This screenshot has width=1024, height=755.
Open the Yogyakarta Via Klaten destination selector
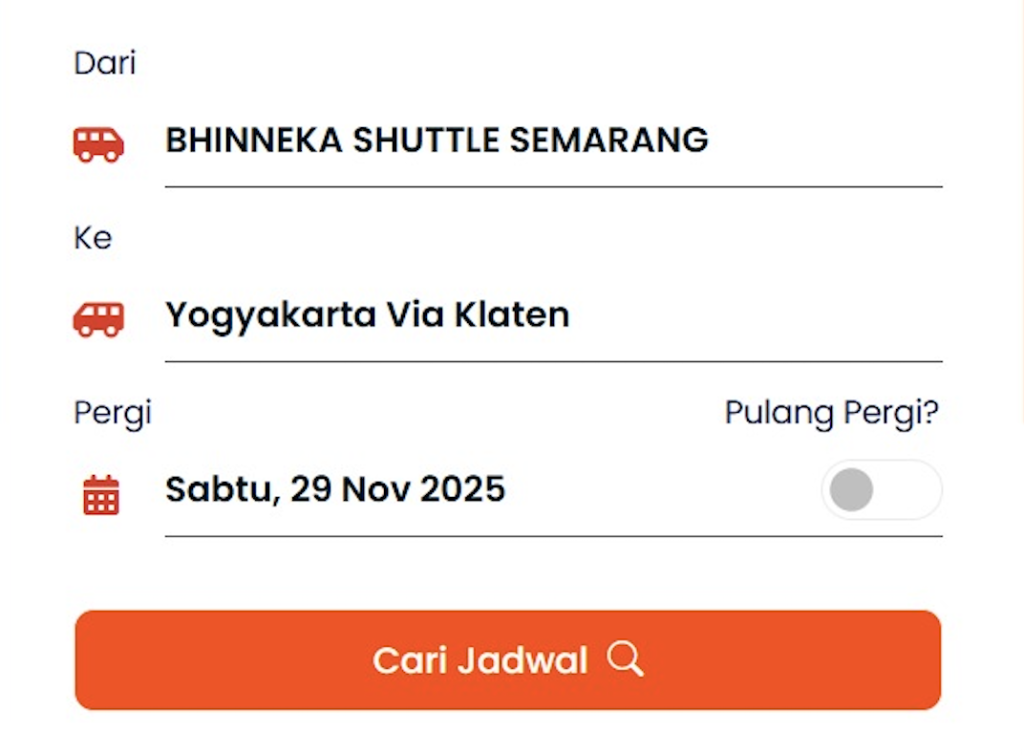pyautogui.click(x=367, y=315)
